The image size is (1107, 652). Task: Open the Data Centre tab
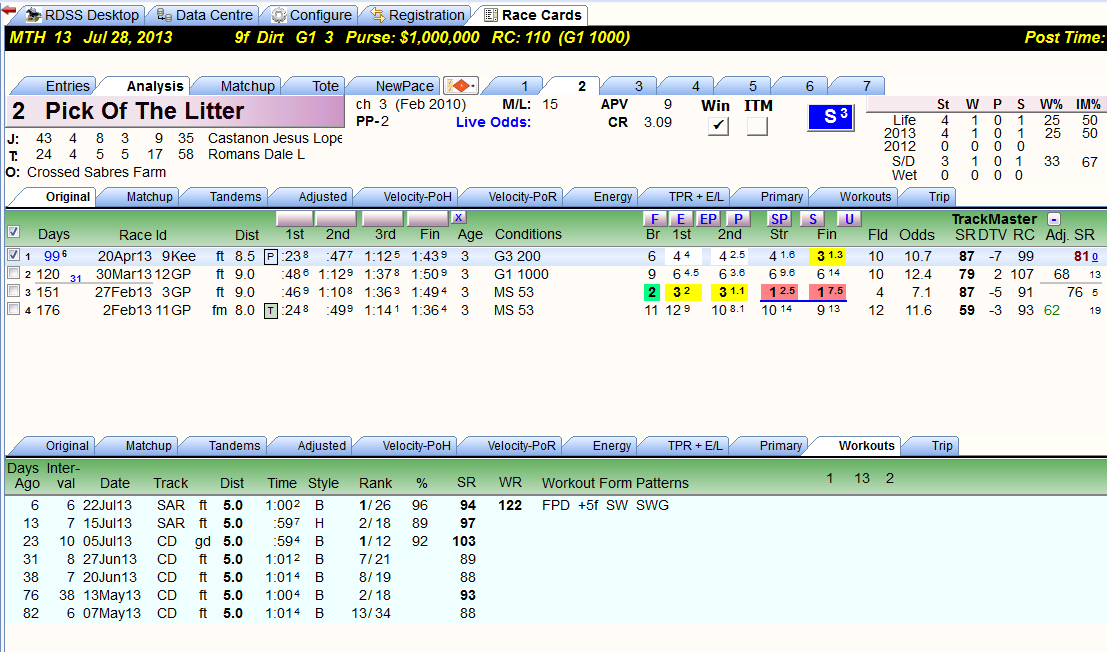coord(205,15)
